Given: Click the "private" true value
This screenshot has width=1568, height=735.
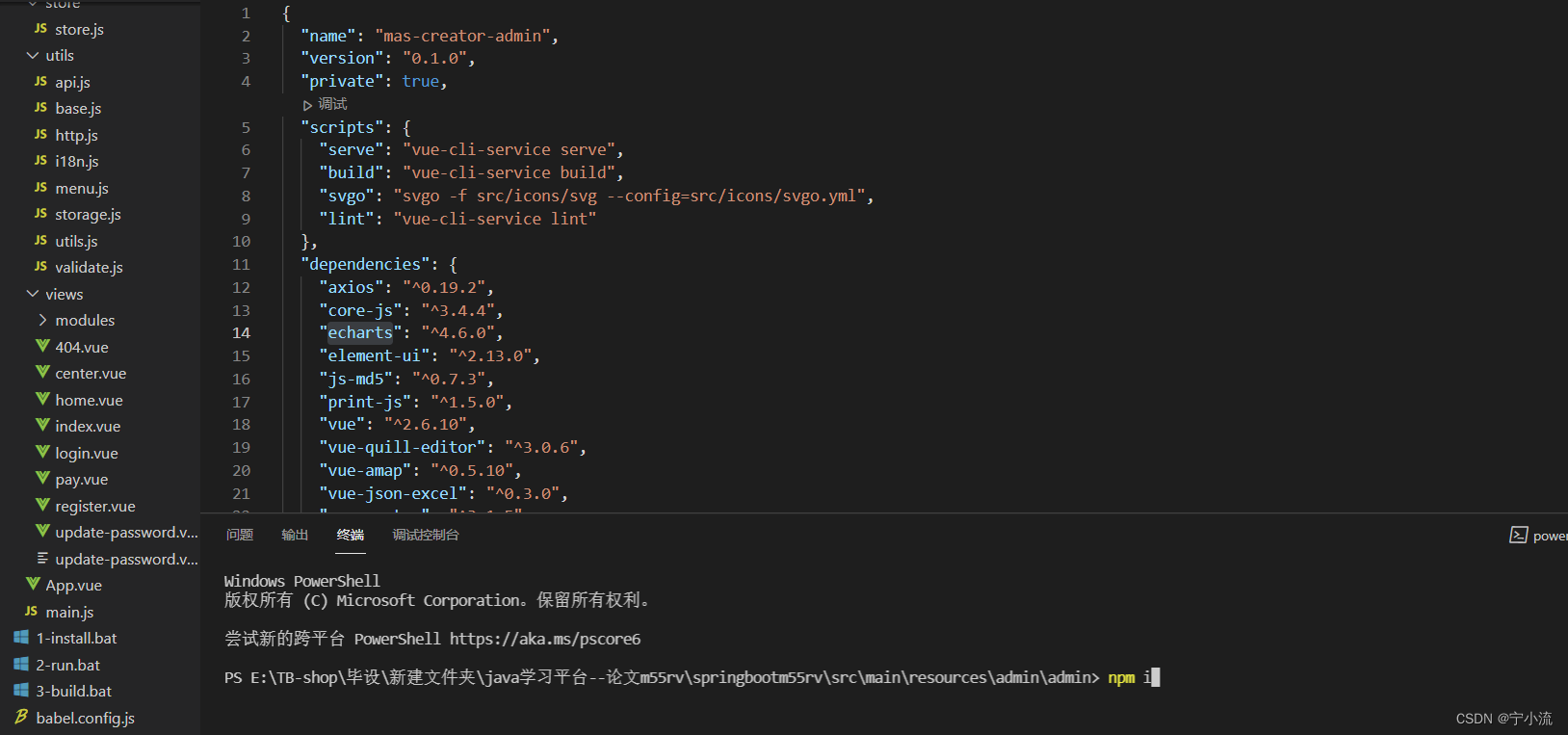Looking at the screenshot, I should 421,81.
